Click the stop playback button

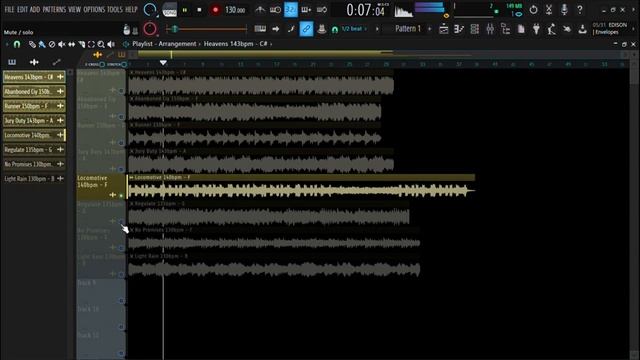(x=199, y=10)
